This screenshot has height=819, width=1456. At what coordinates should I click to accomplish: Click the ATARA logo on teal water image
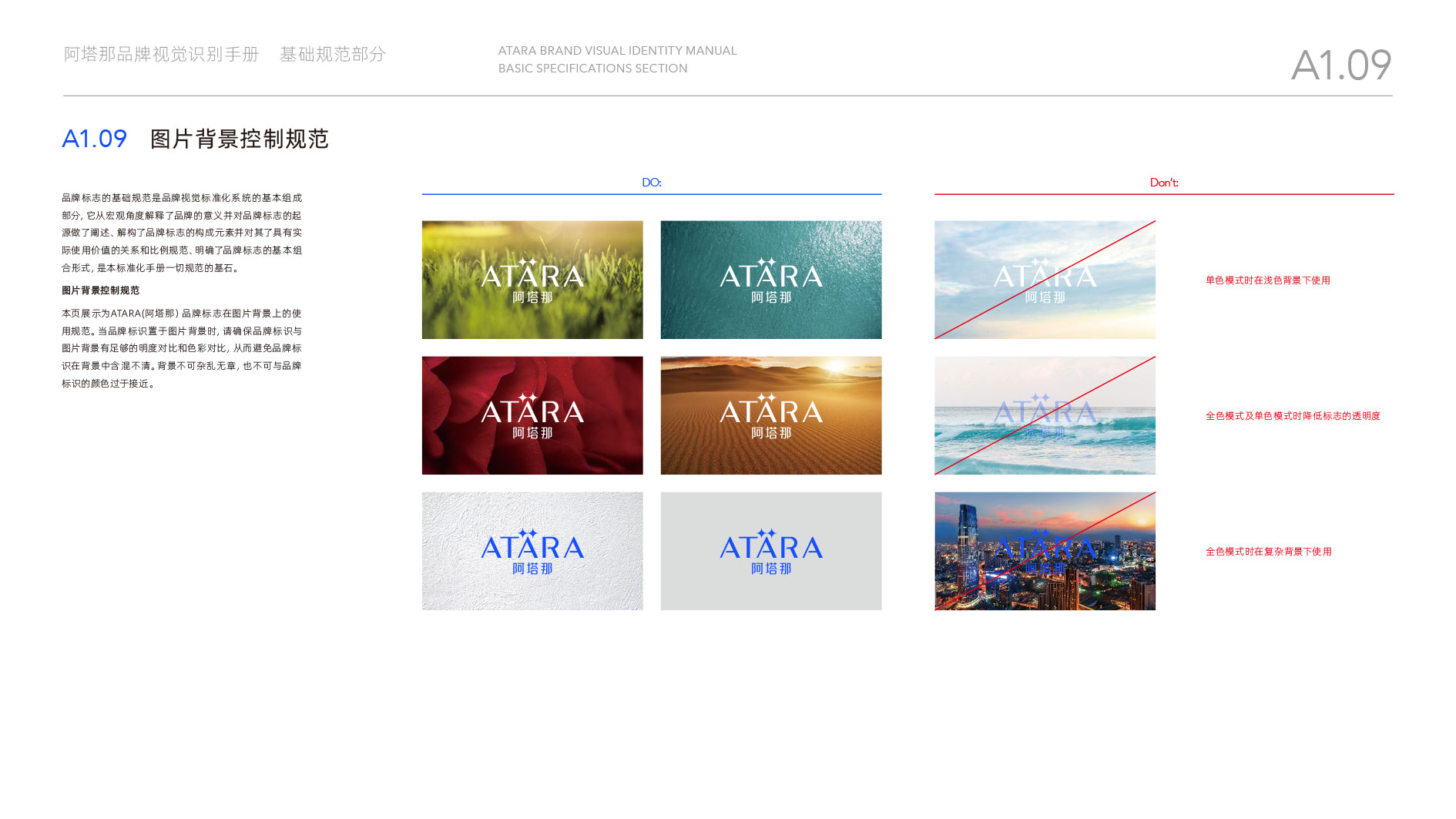click(x=771, y=281)
